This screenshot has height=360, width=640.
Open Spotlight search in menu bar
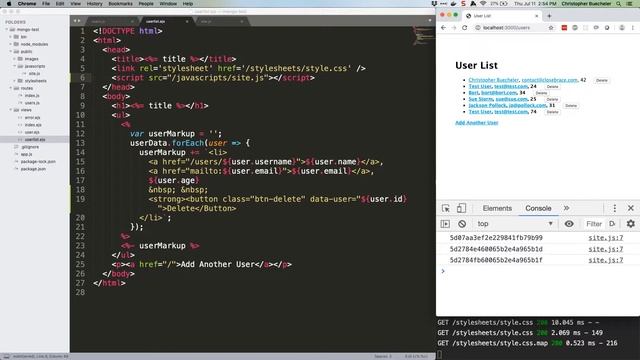click(619, 4)
